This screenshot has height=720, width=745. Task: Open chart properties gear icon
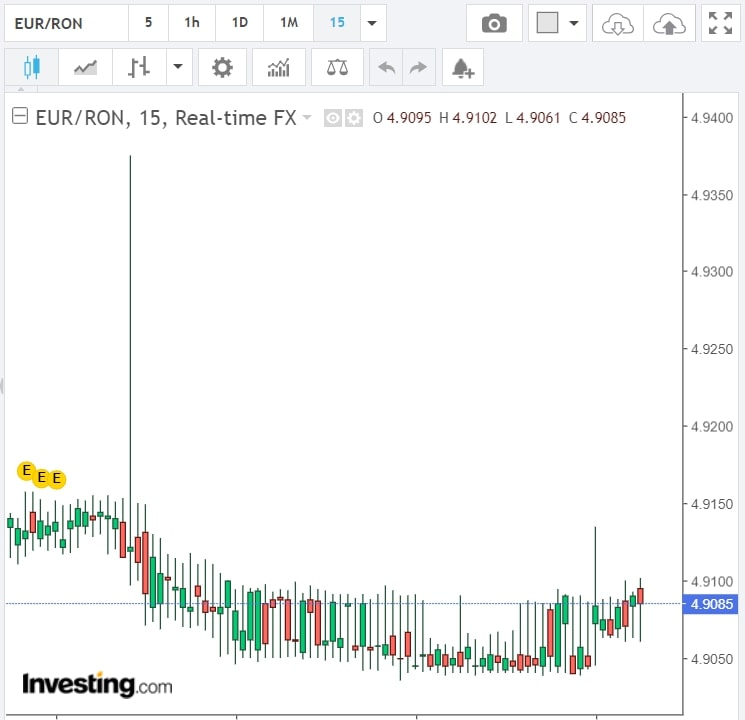[x=222, y=68]
